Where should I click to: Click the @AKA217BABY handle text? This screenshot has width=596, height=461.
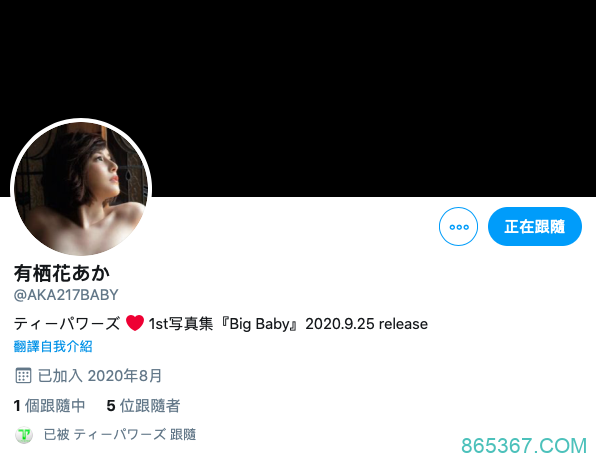pyautogui.click(x=66, y=295)
